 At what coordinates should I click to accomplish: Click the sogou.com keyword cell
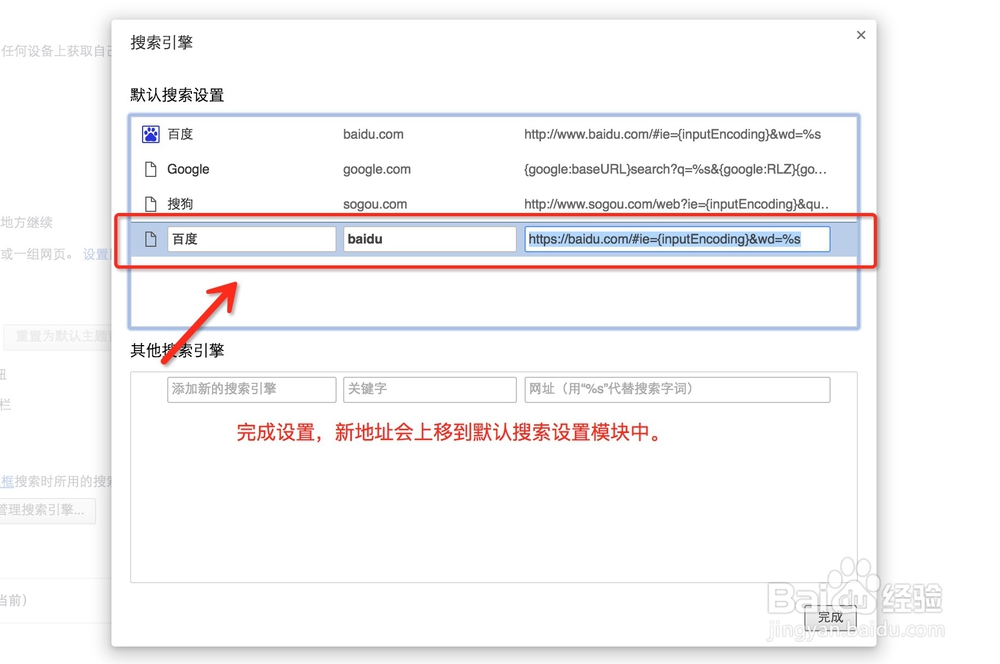375,204
